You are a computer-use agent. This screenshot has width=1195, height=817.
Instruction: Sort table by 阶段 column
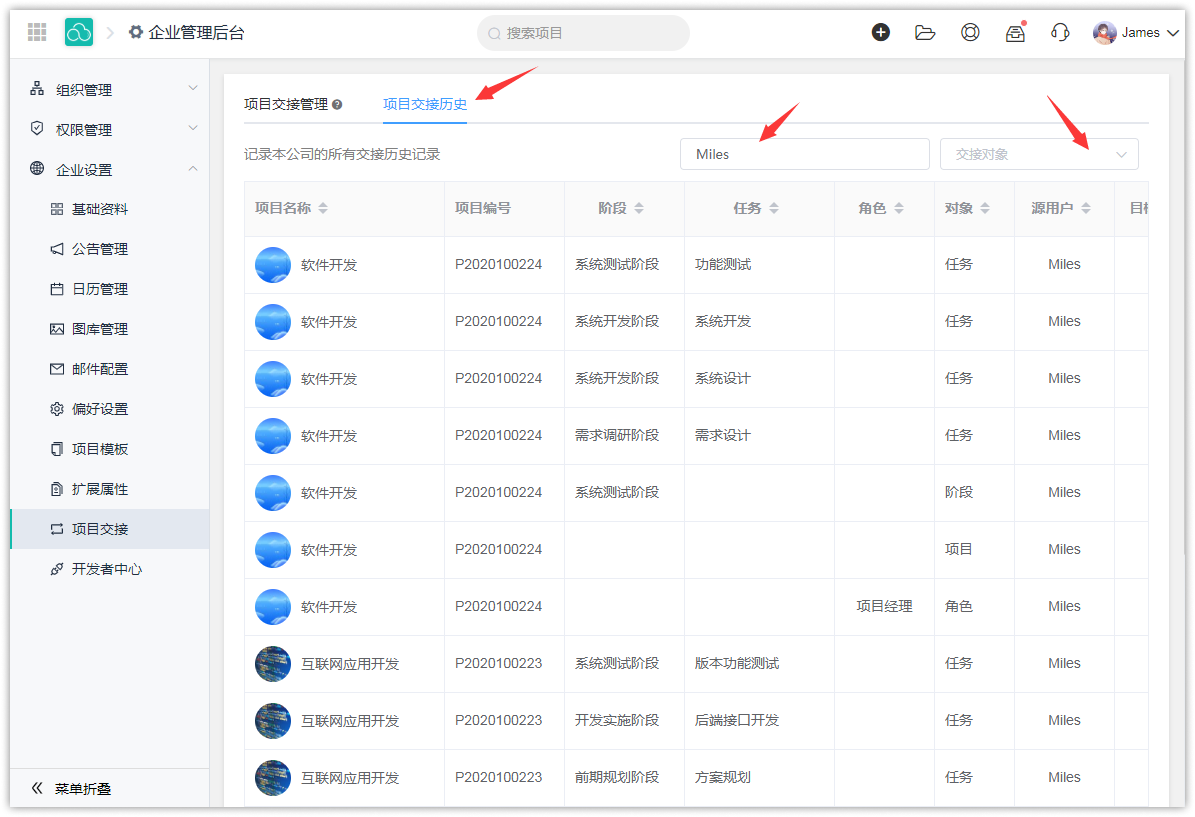(x=639, y=208)
